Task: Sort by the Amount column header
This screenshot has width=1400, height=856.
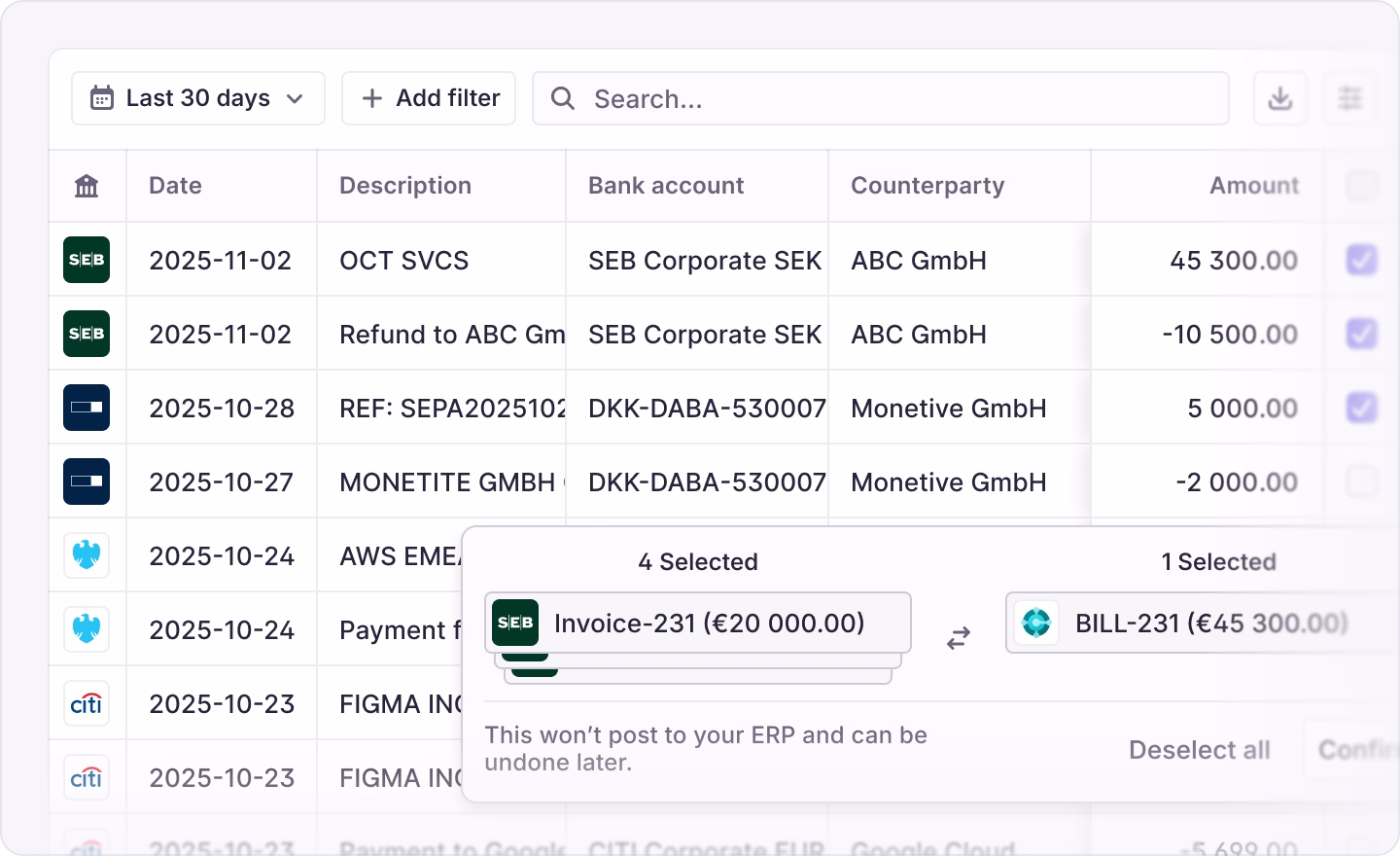Action: 1254,186
